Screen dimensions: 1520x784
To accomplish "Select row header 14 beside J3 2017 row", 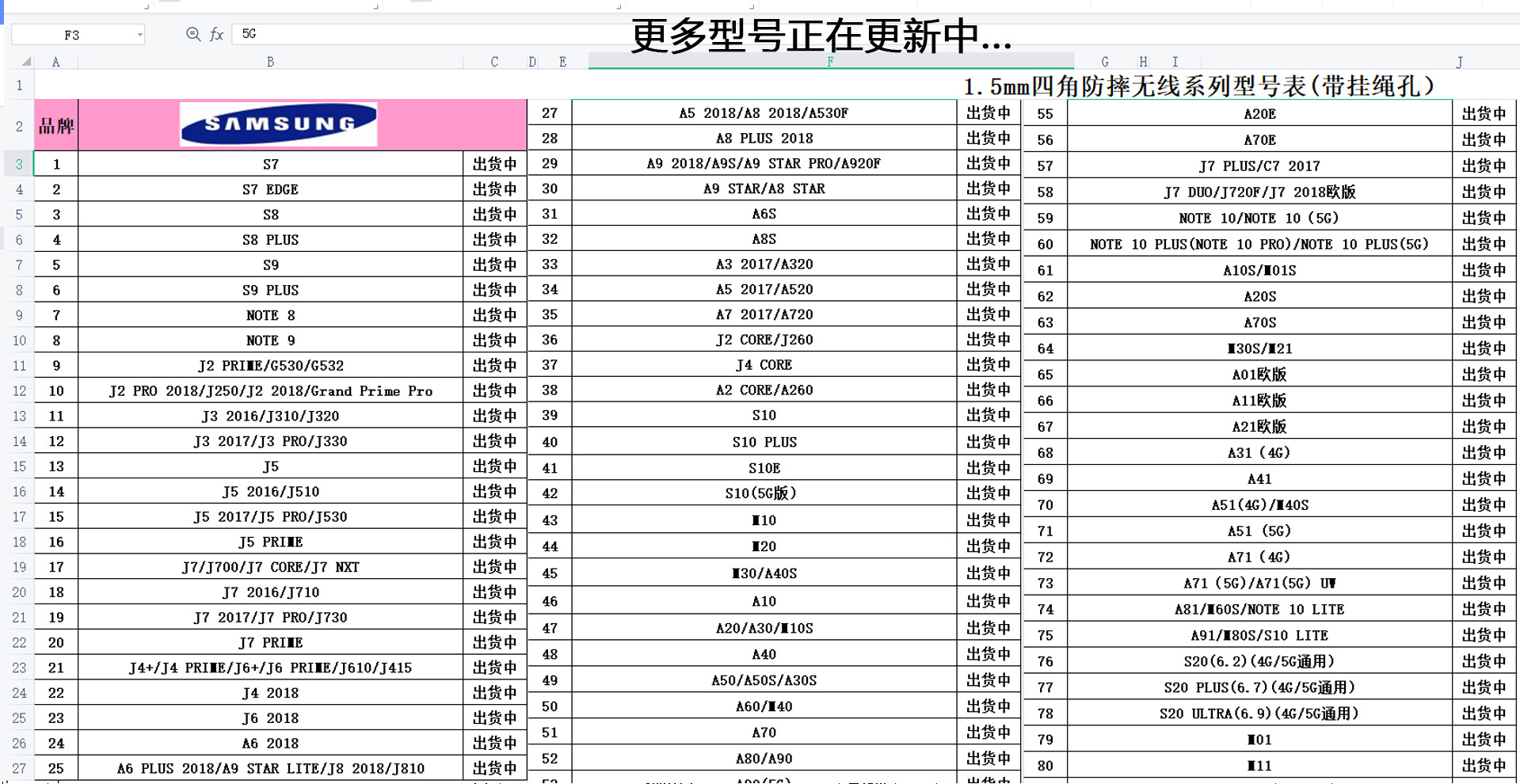I will point(19,441).
